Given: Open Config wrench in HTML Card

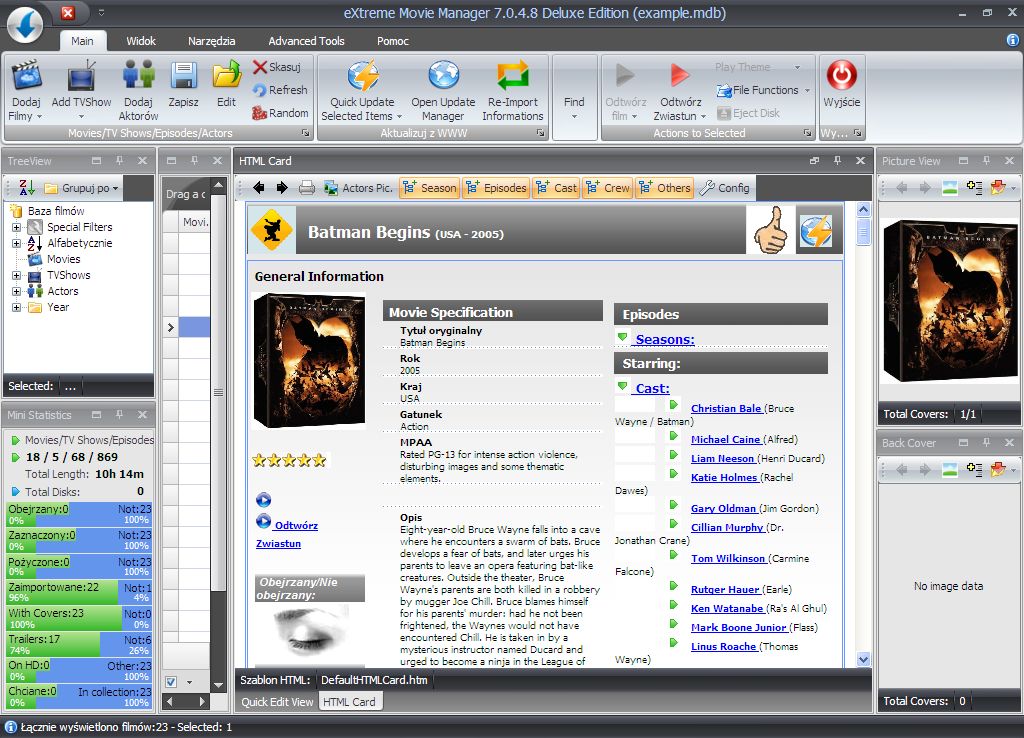Looking at the screenshot, I should click(724, 188).
